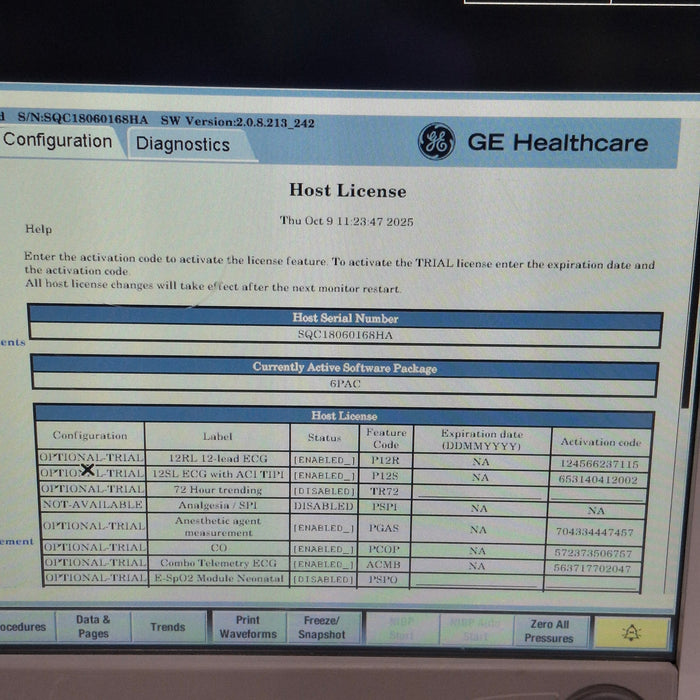
Task: Switch to the Diagnostics tab
Action: tap(183, 144)
